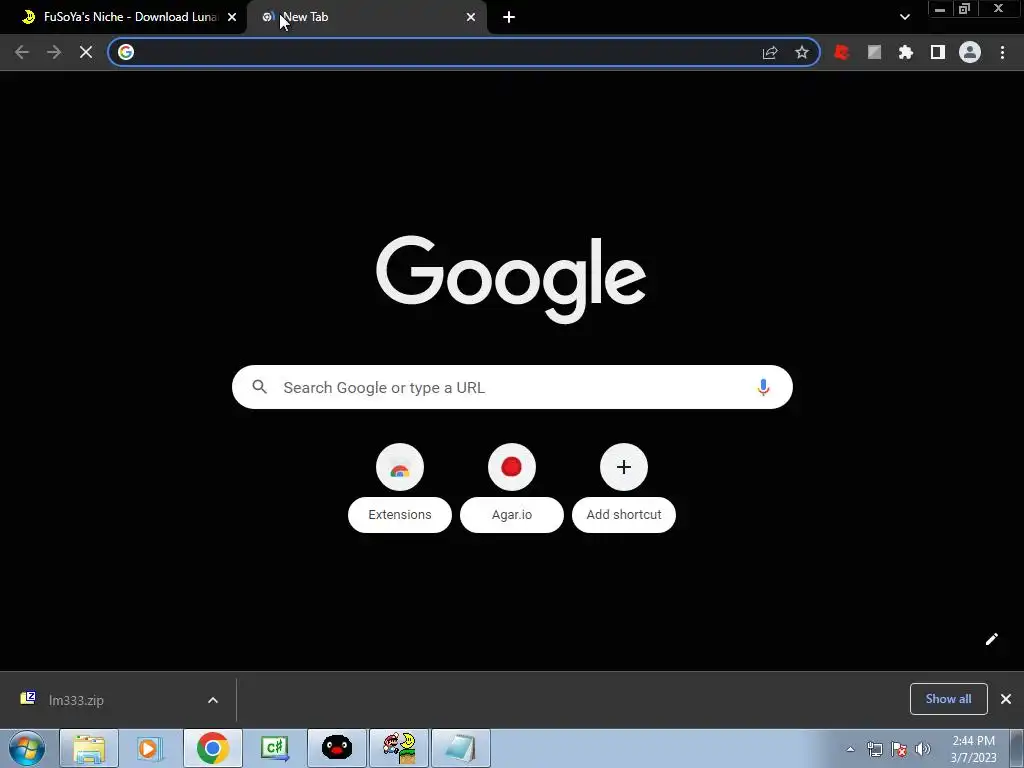Expand the tab search chevron
1024x768 pixels.
(x=904, y=17)
